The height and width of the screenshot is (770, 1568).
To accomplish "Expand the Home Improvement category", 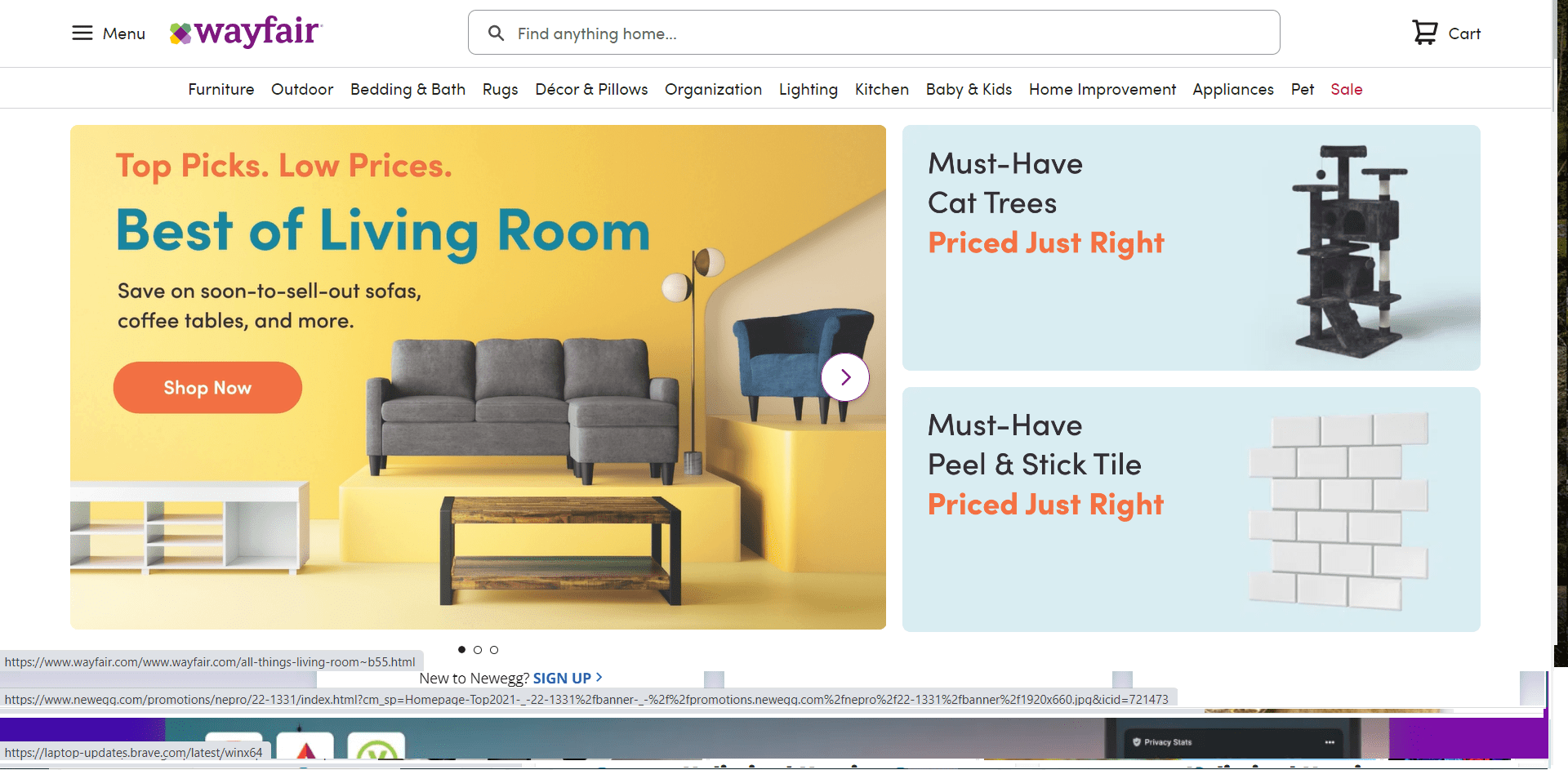I will tap(1102, 90).
